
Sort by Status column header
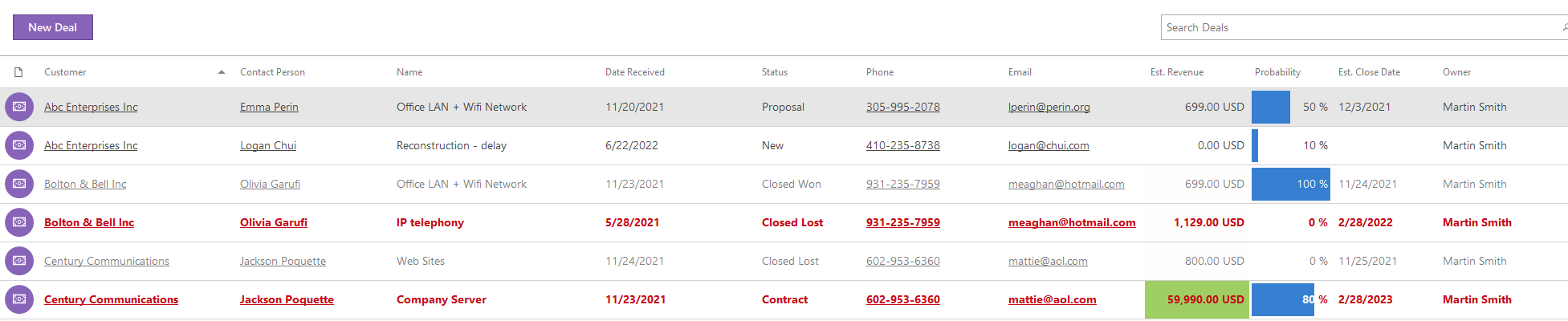(774, 72)
